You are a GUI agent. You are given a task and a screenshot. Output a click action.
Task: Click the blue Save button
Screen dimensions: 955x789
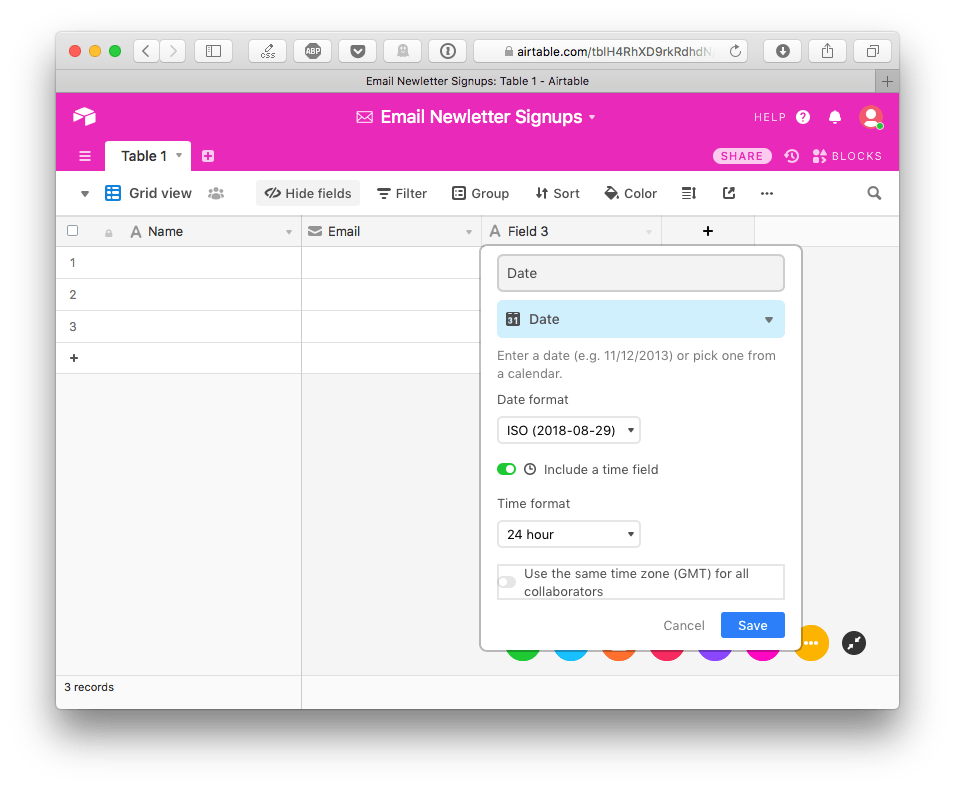[x=753, y=625]
